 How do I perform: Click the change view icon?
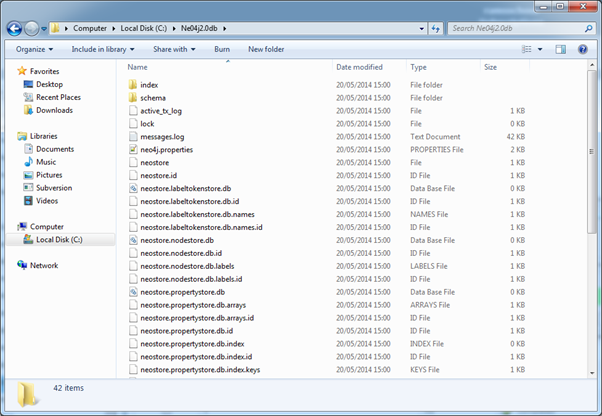[527, 49]
